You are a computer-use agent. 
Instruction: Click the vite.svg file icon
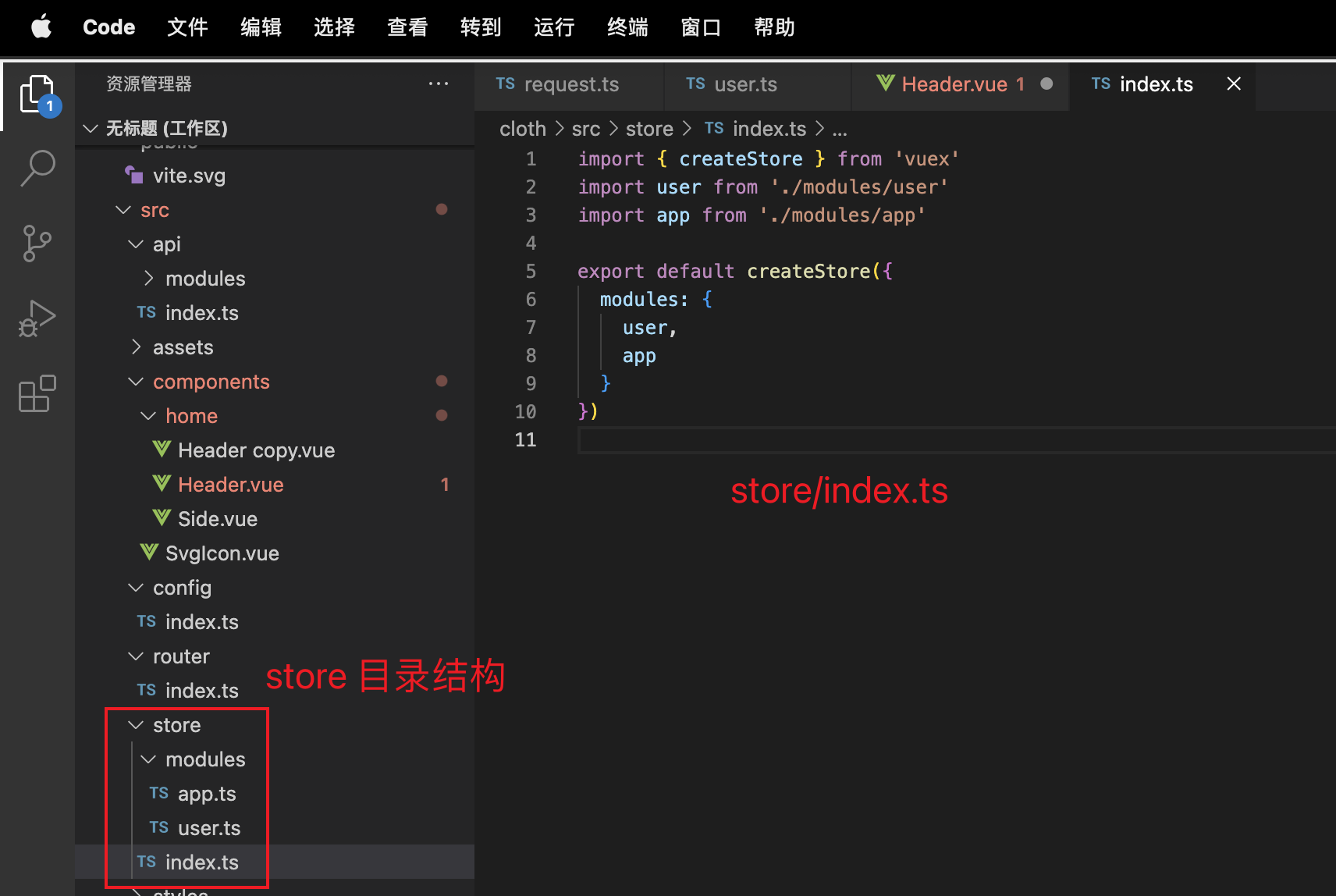pos(134,175)
